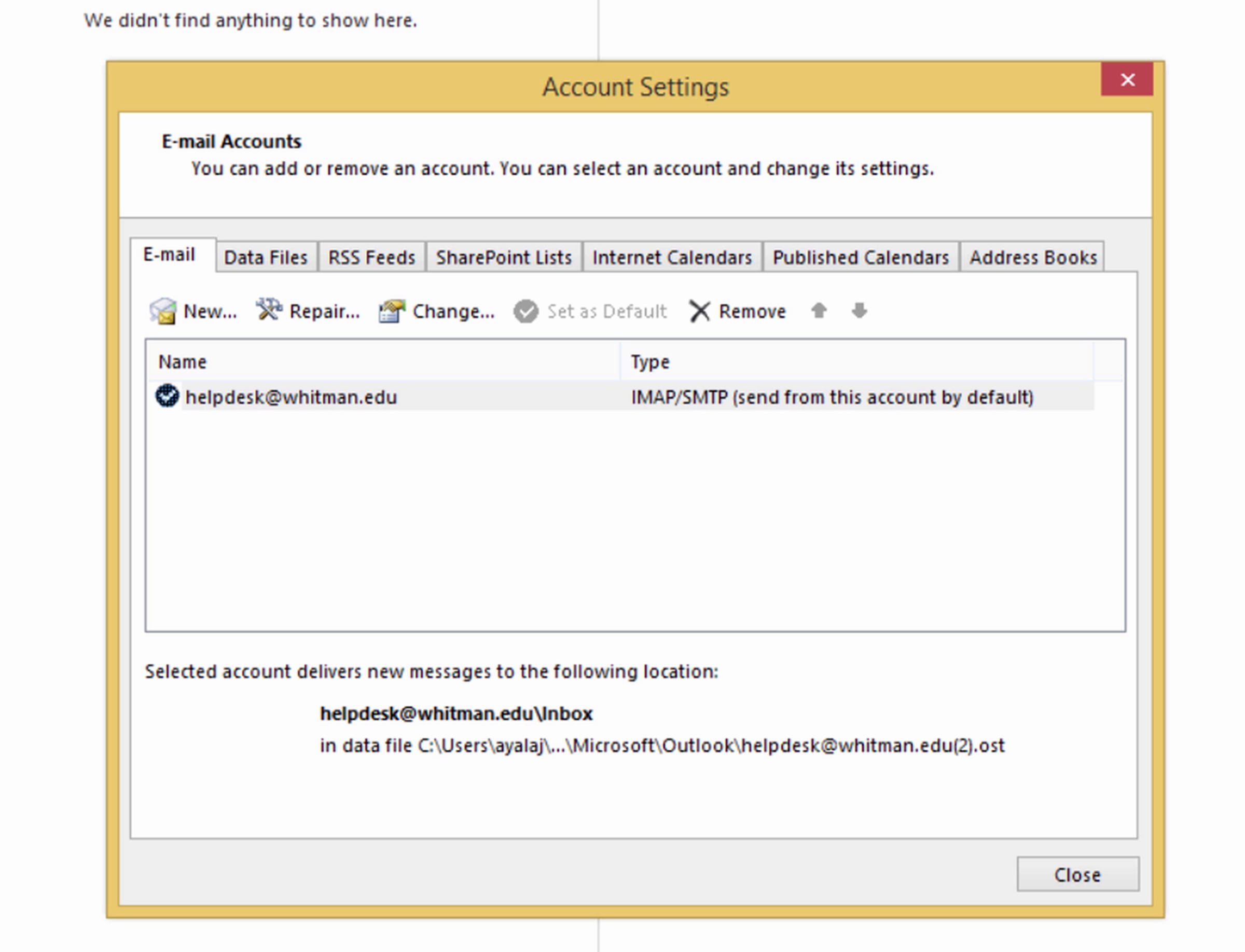This screenshot has height=952, width=1245.
Task: Go to Internet Calendars tab
Action: pos(672,258)
